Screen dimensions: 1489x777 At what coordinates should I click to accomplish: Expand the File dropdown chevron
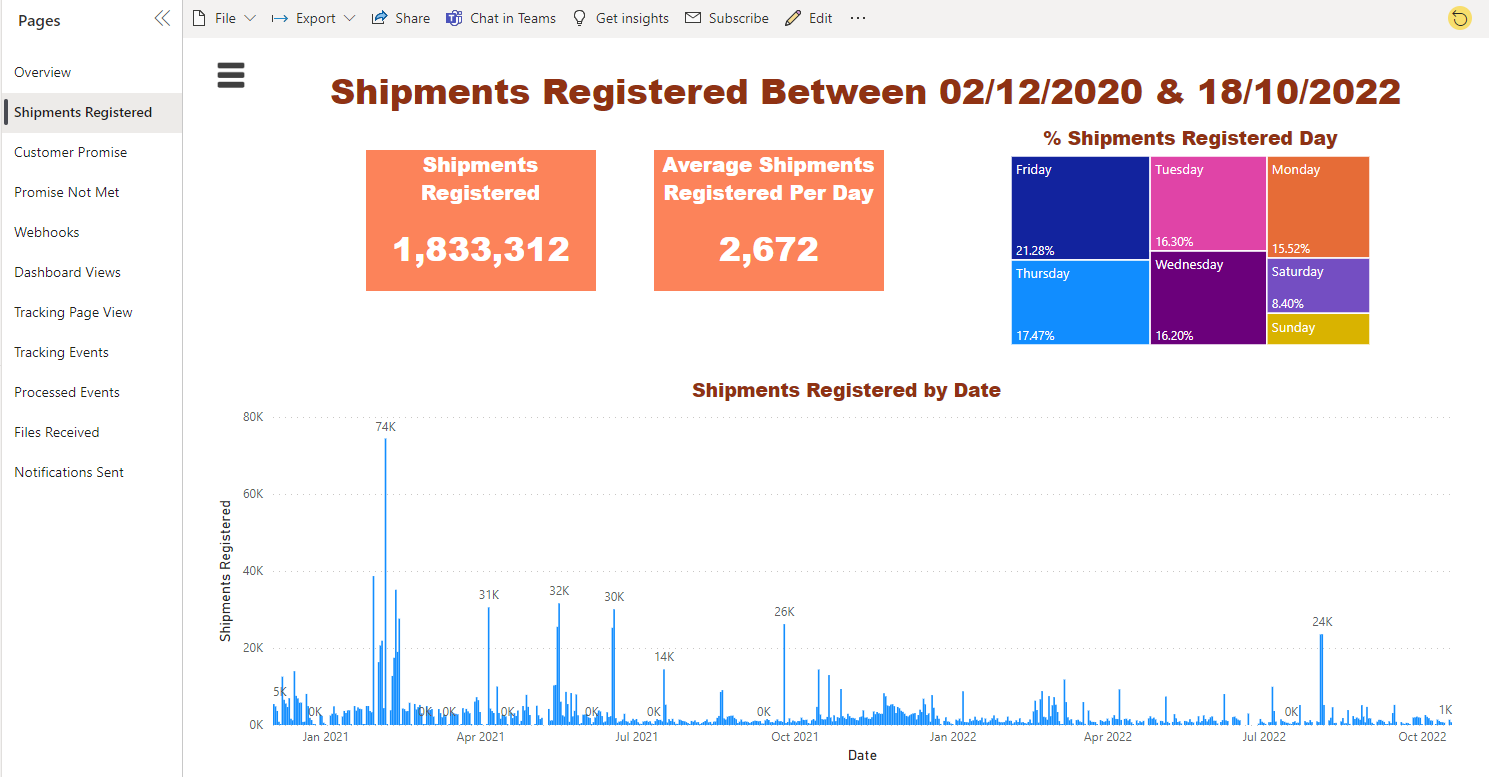(x=250, y=18)
